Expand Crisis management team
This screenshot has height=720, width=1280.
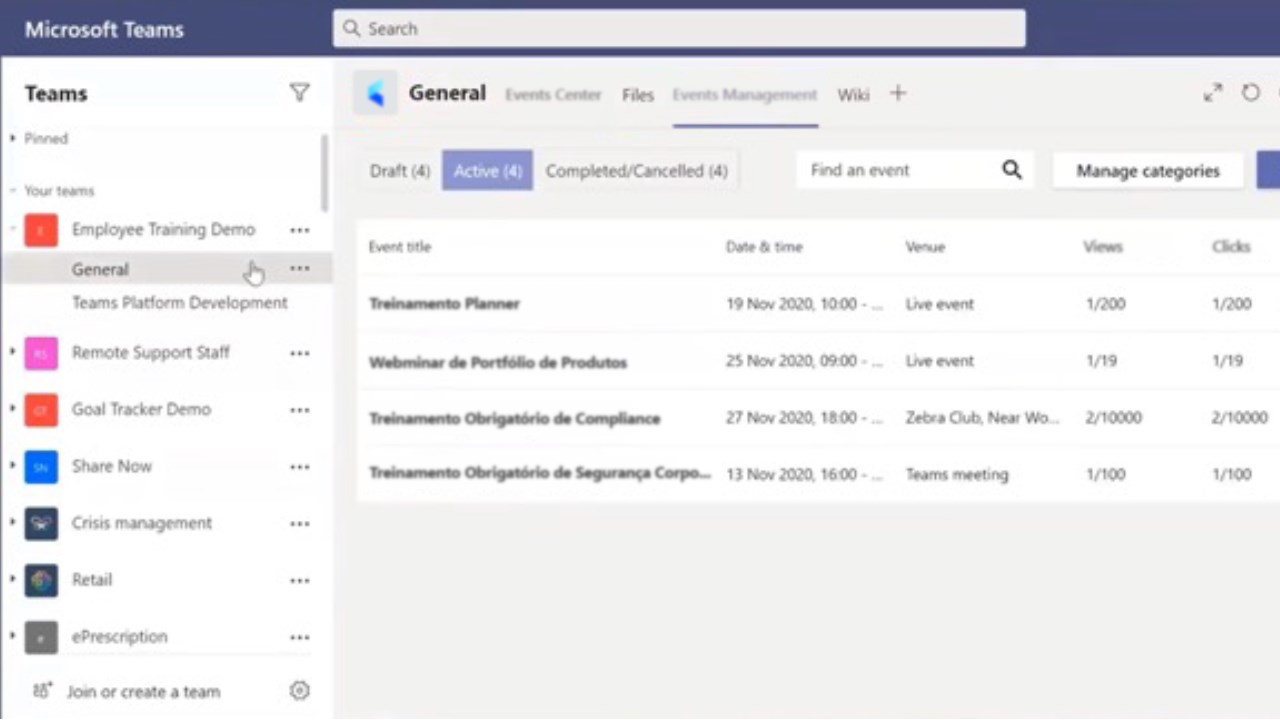(13, 523)
